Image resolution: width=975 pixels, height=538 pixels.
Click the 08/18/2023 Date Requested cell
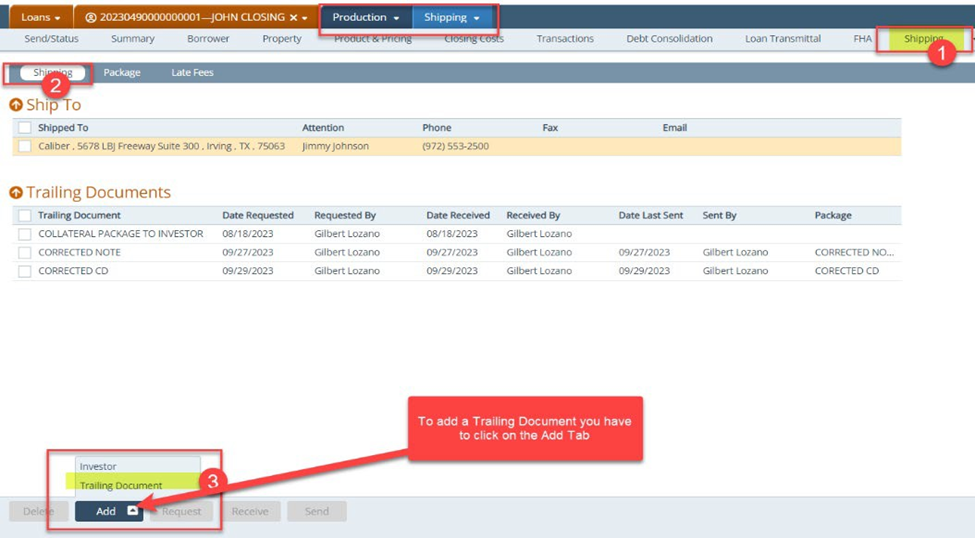point(247,234)
